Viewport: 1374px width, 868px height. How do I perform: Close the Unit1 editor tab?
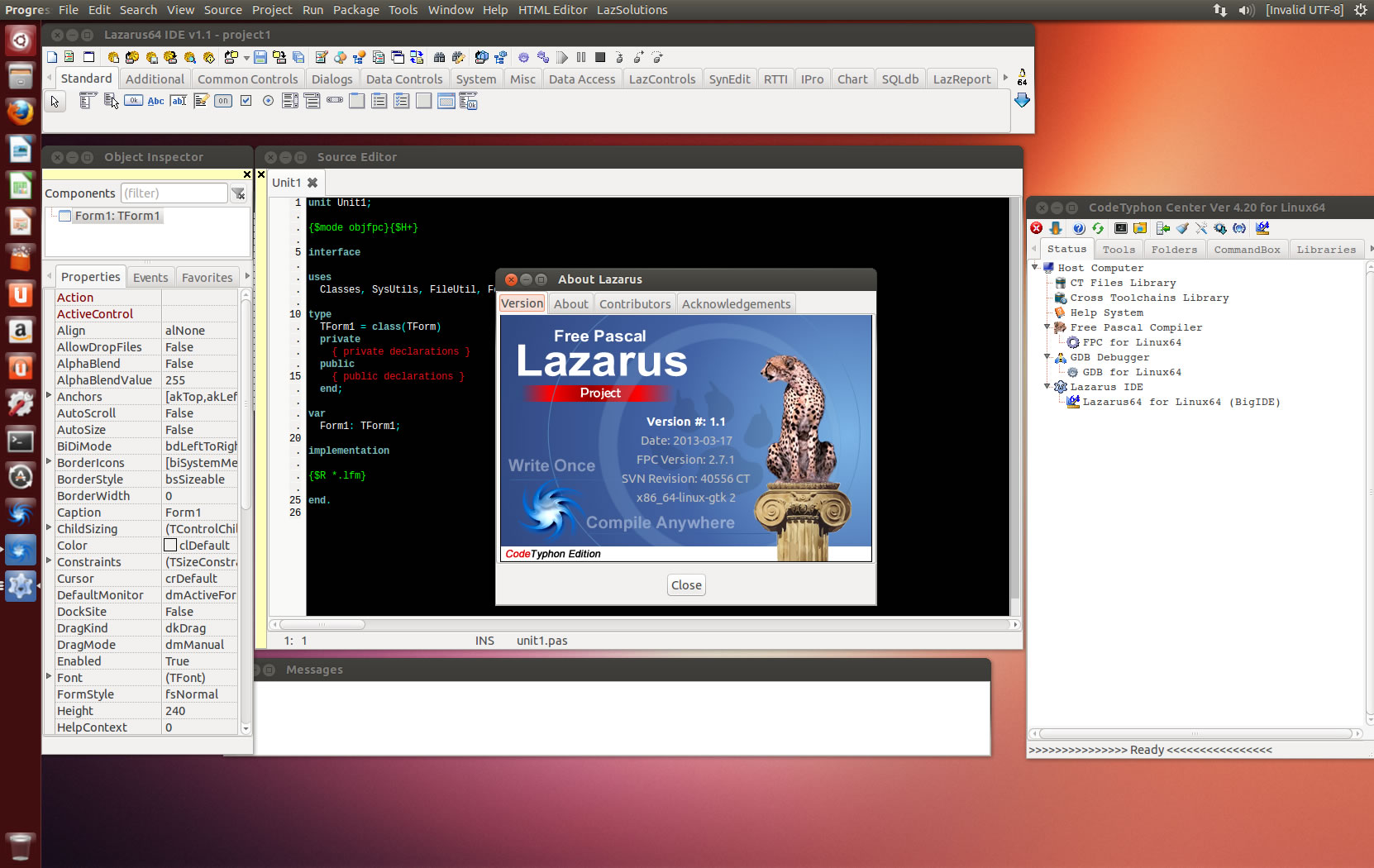click(x=312, y=183)
